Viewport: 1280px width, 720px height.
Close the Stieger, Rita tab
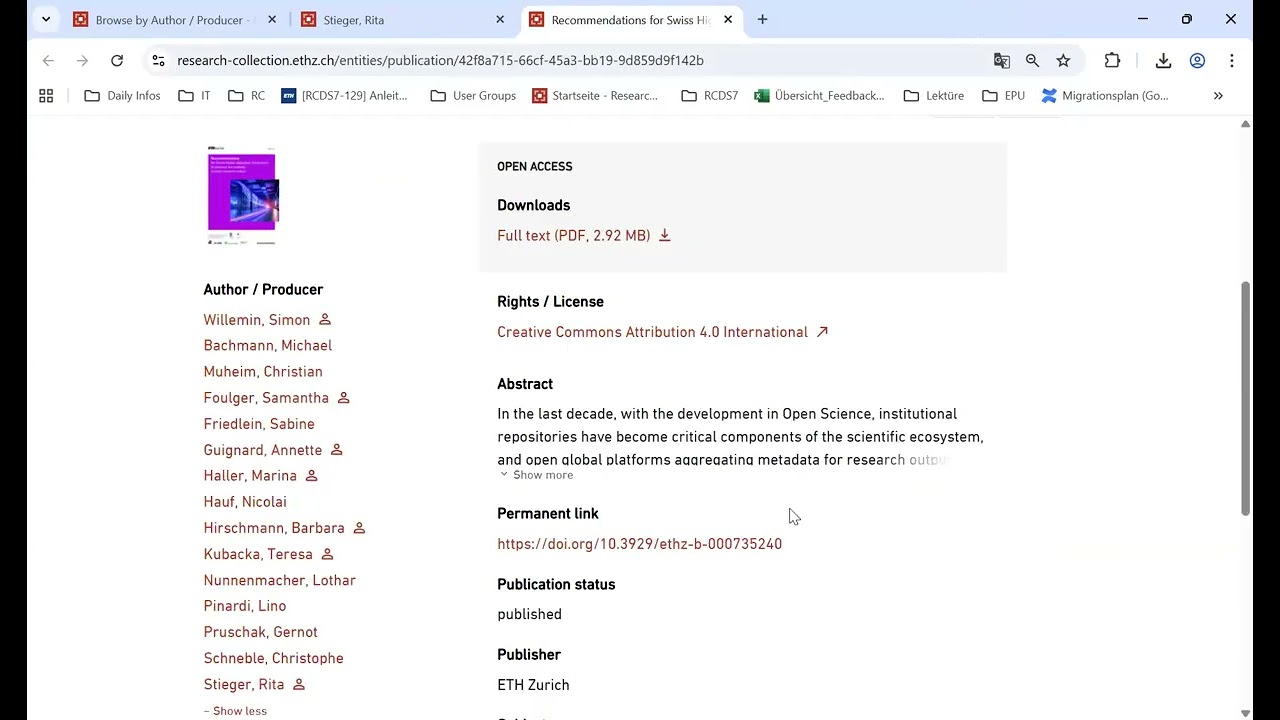[x=500, y=20]
